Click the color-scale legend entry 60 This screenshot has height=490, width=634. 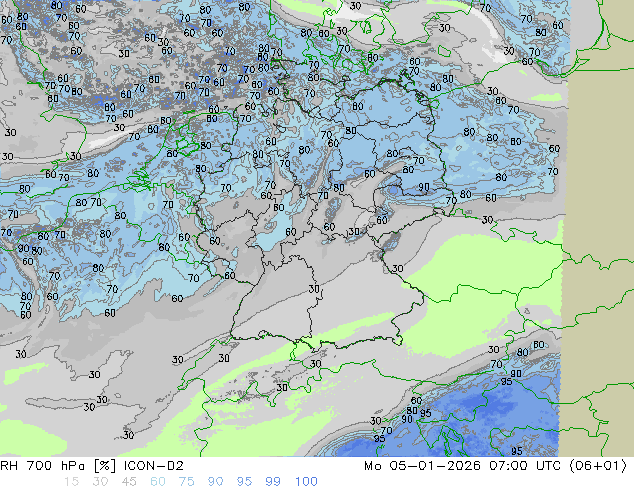(158, 482)
